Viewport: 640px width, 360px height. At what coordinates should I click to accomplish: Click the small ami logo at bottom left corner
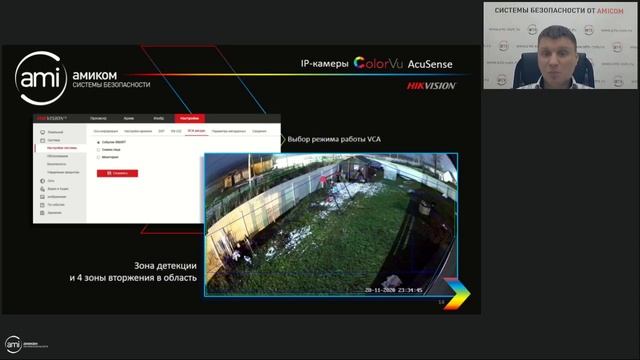click(x=13, y=344)
